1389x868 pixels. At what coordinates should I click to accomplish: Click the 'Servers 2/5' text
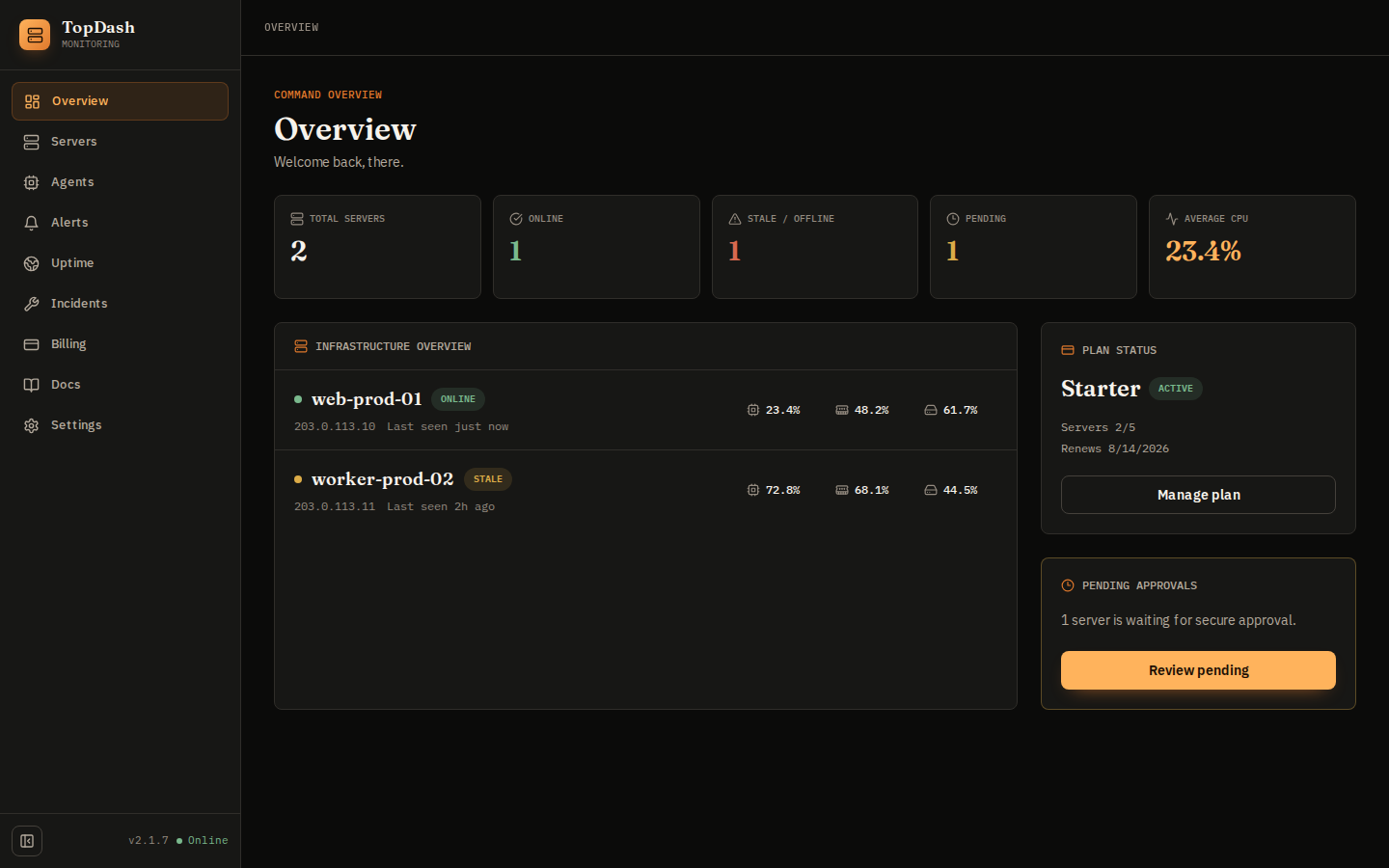1098,427
